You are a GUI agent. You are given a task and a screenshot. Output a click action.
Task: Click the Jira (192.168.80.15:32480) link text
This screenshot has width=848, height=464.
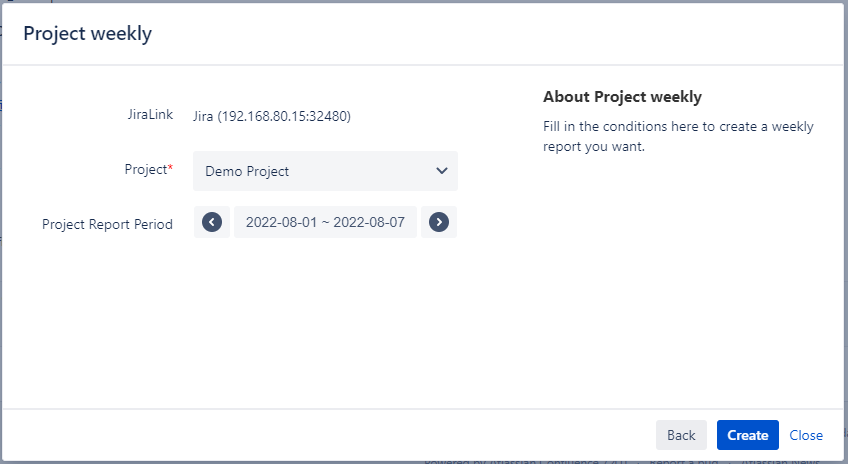[271, 116]
